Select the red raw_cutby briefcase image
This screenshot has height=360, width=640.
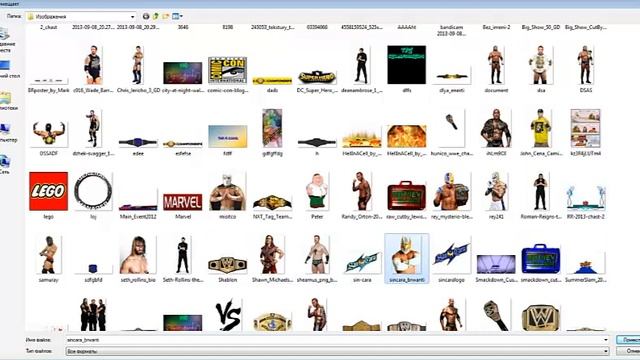click(x=407, y=196)
